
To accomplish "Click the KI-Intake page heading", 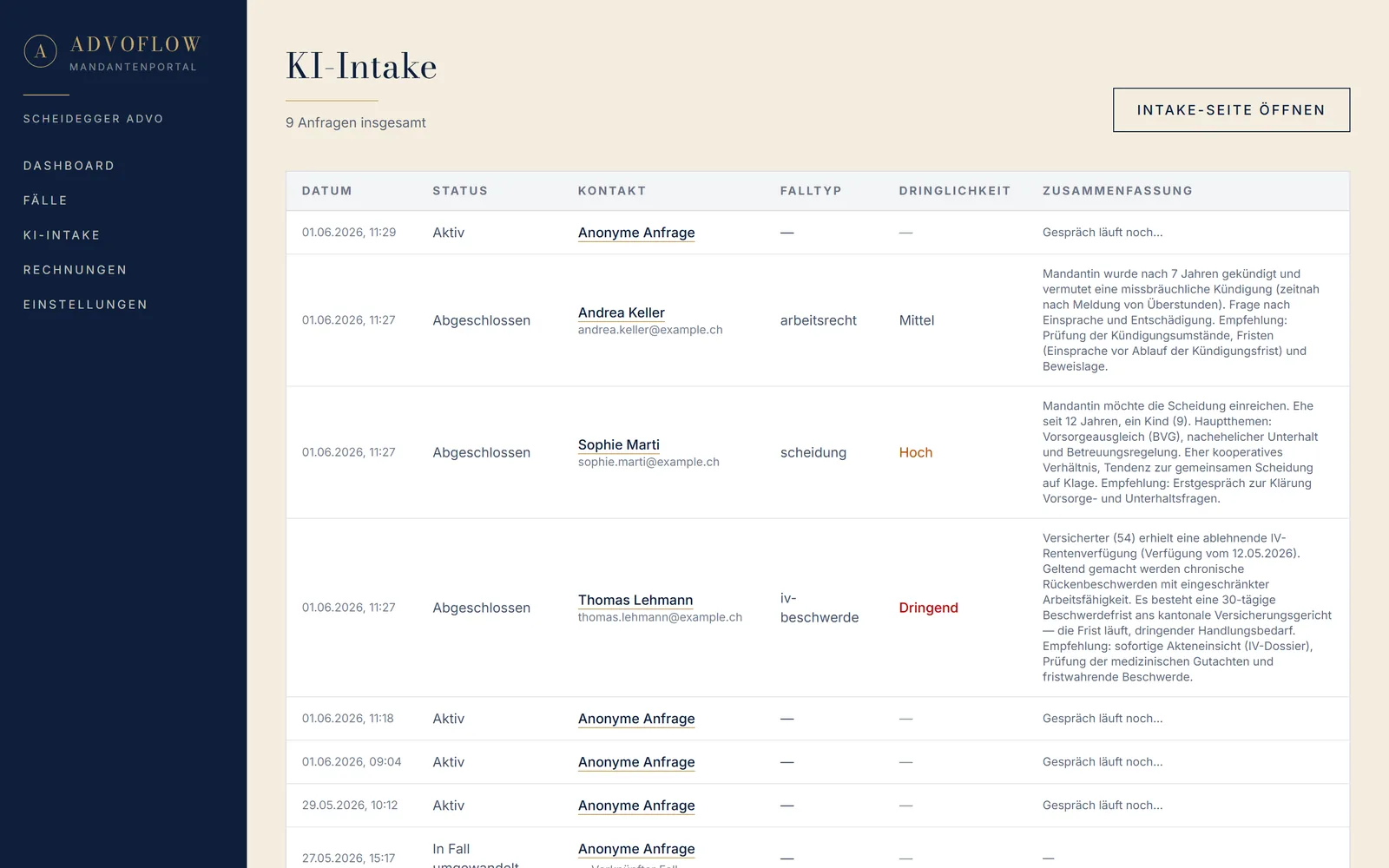I will pyautogui.click(x=361, y=66).
